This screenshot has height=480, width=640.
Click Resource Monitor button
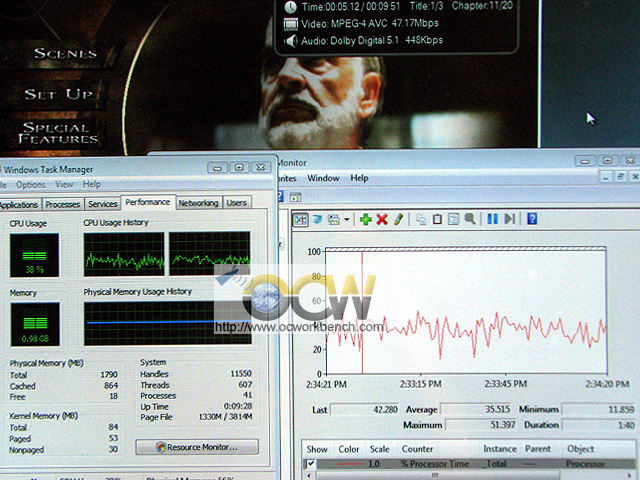coord(197,447)
